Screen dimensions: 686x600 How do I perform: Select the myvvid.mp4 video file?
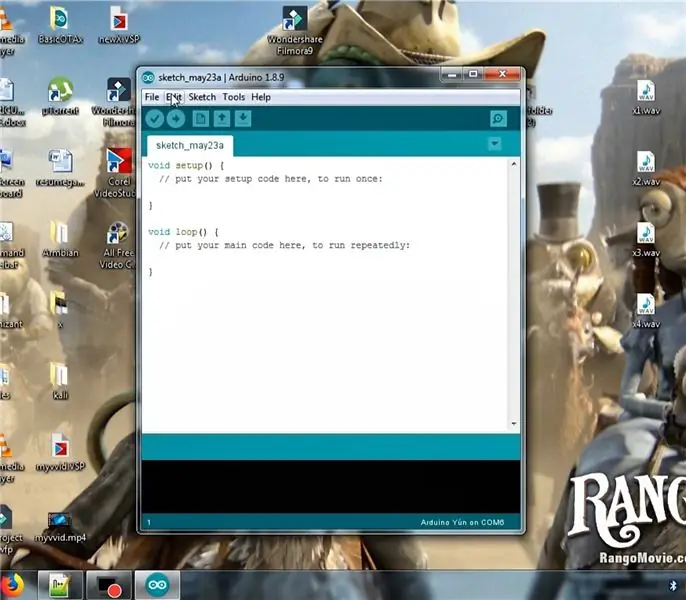pyautogui.click(x=60, y=526)
